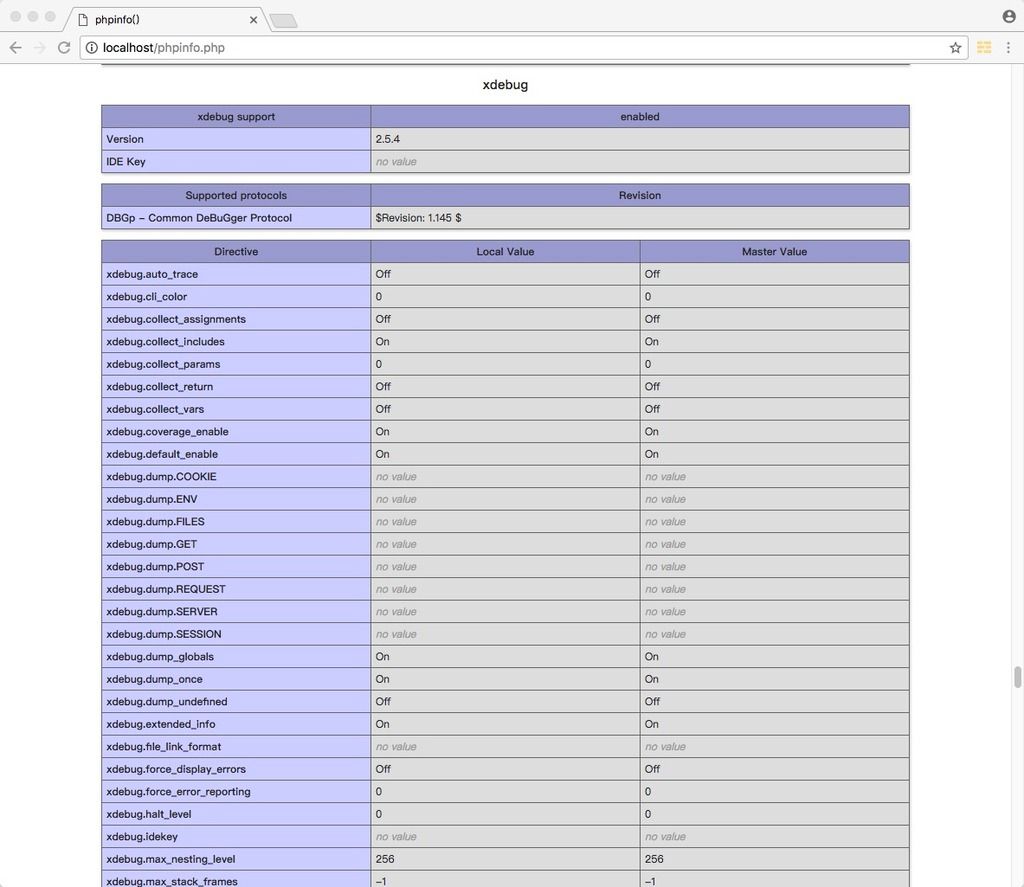Click xdebug.dump.POST directive name
The width and height of the screenshot is (1024, 887).
pos(155,567)
